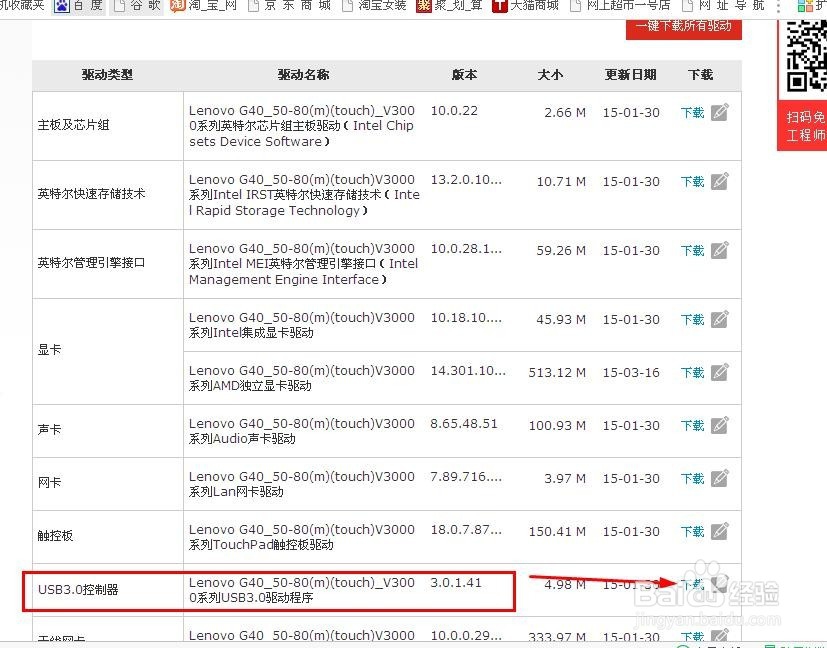
Task: Select the 英特尔管理引擎接口 type cell
Action: pos(108,264)
